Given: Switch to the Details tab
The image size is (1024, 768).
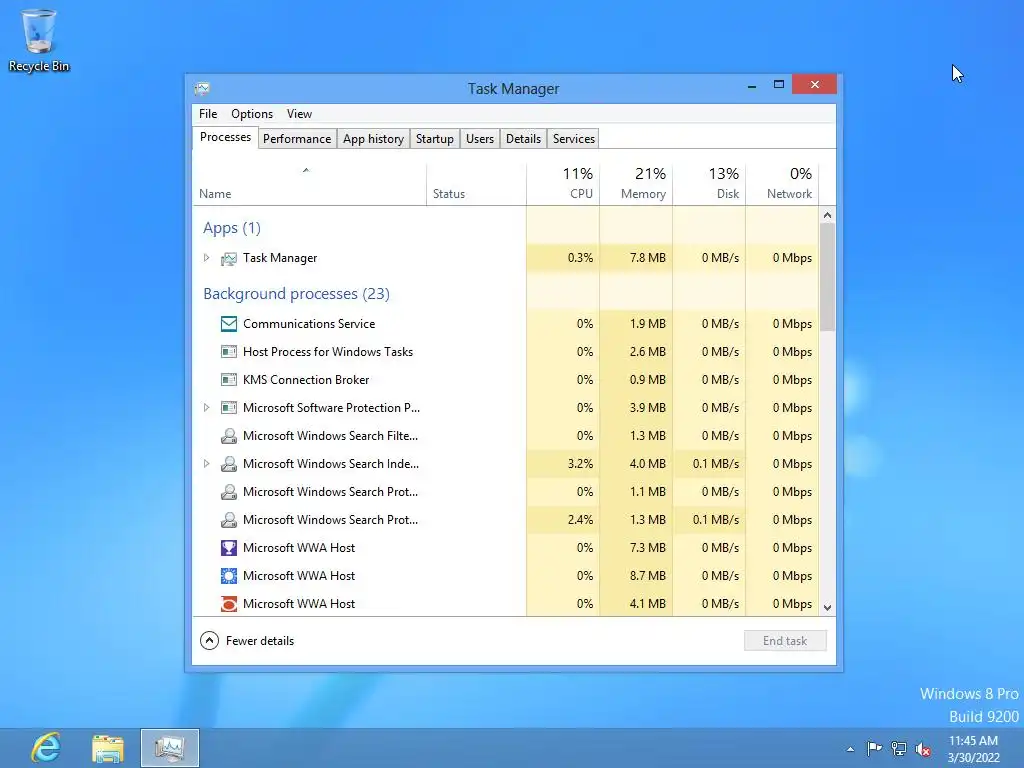Looking at the screenshot, I should pyautogui.click(x=523, y=139).
